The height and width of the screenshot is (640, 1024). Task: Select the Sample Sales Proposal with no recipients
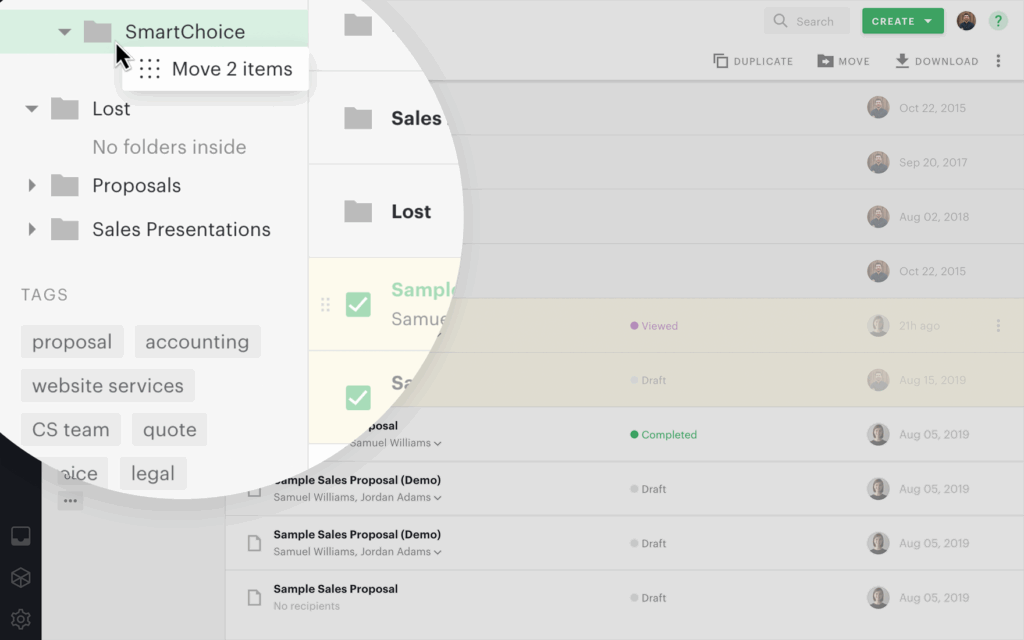tap(335, 589)
